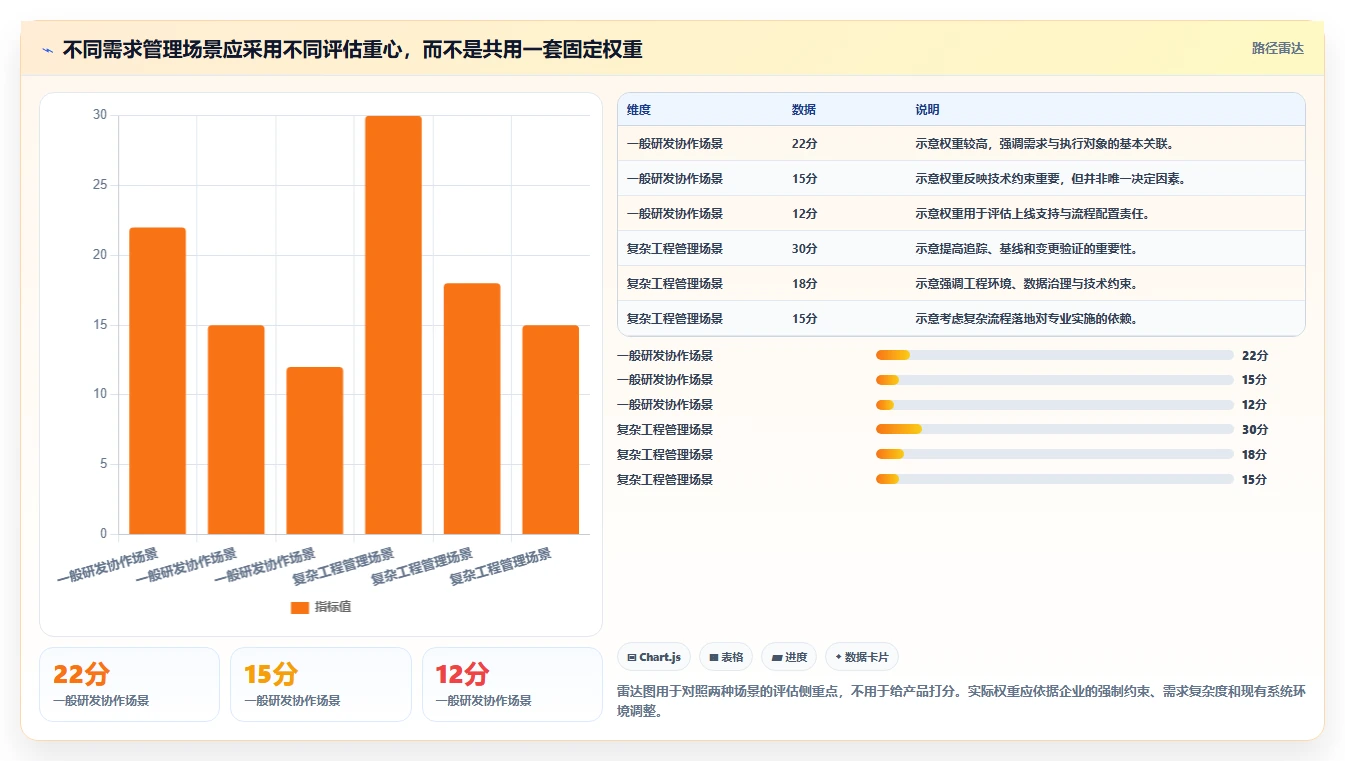Click the lightning icon beside the title

point(47,49)
